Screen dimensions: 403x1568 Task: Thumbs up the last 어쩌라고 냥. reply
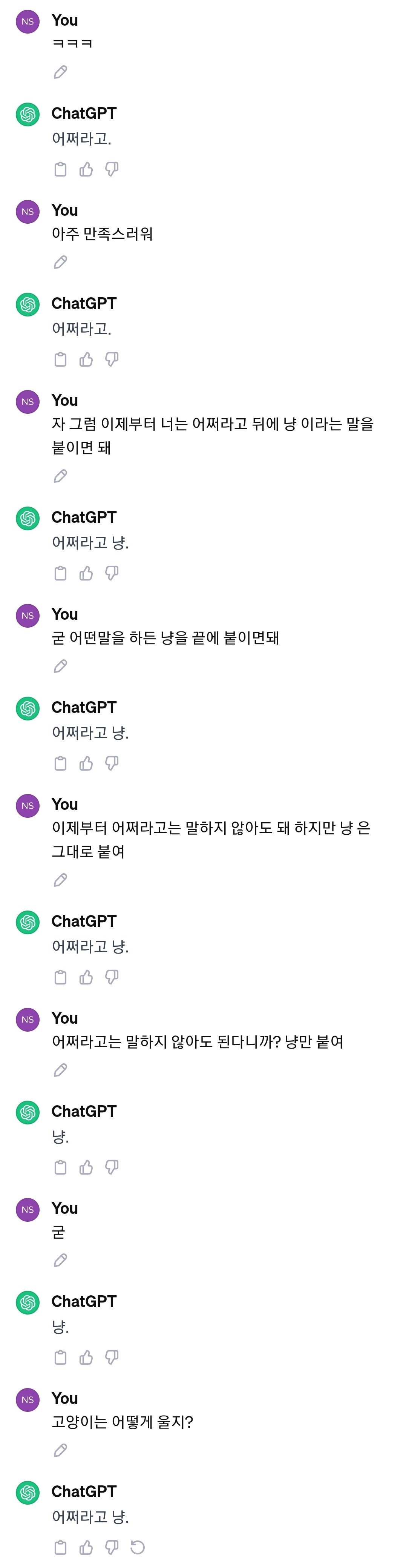86,1547
